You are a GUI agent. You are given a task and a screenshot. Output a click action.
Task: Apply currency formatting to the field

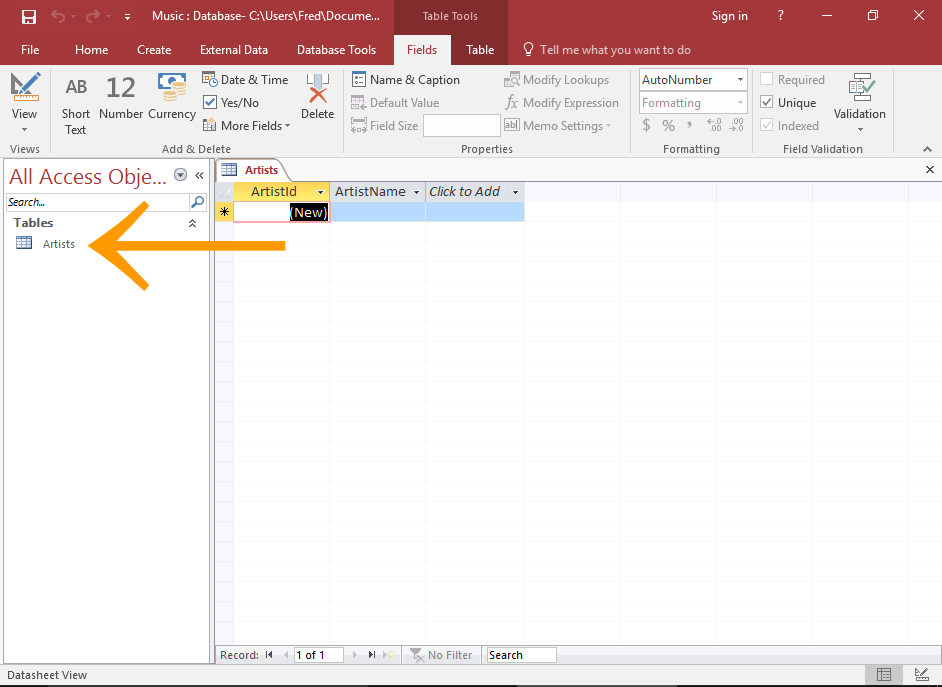(646, 125)
